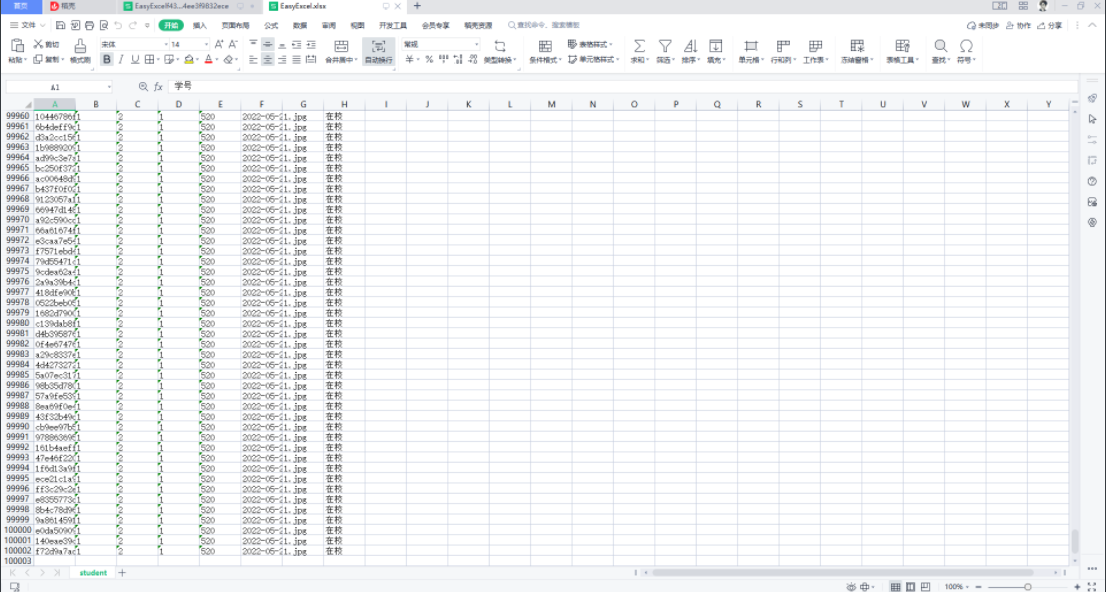
Task: Click the Decrease font size A- icon
Action: (233, 44)
